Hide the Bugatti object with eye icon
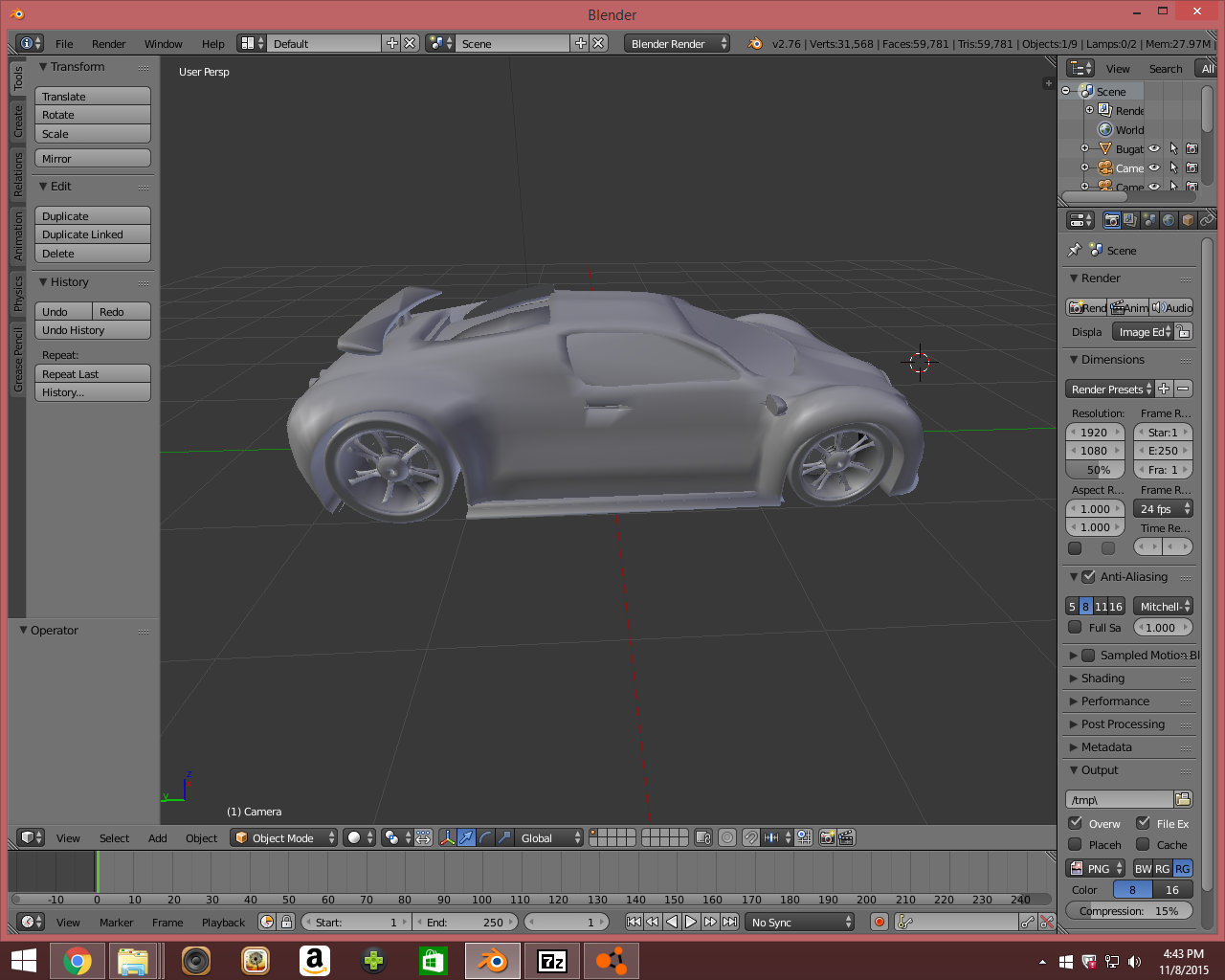 [1154, 148]
